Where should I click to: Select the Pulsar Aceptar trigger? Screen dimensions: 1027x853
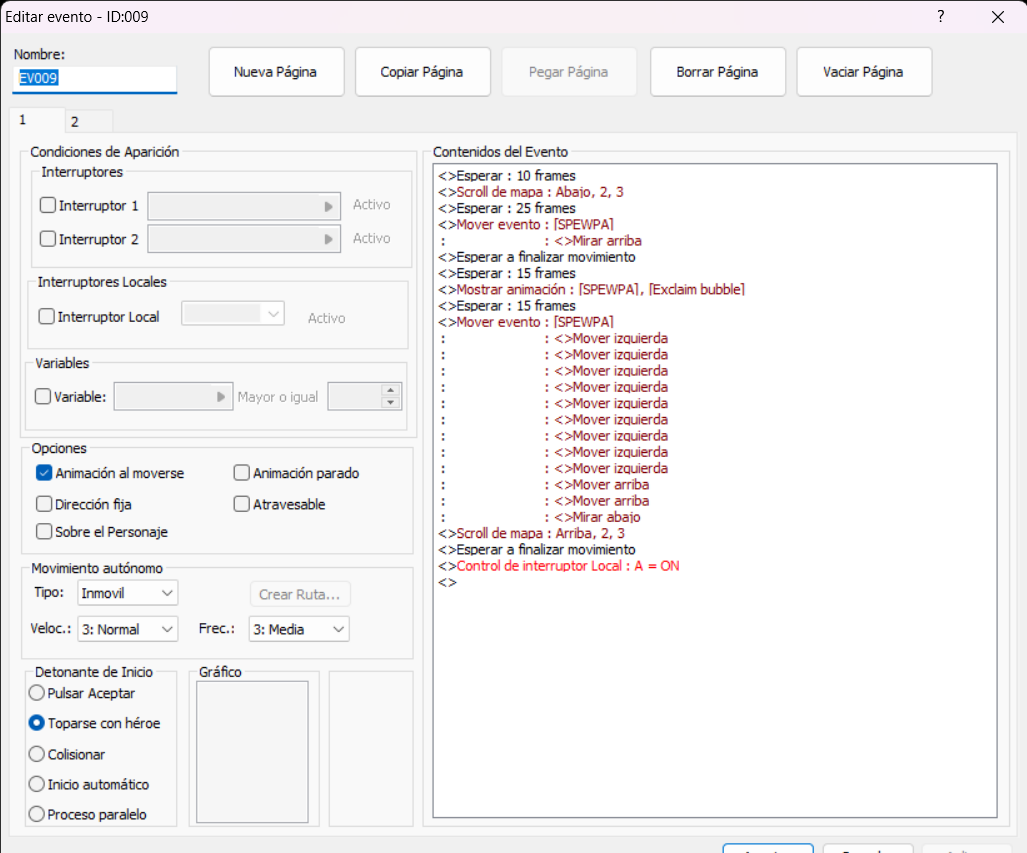point(36,692)
